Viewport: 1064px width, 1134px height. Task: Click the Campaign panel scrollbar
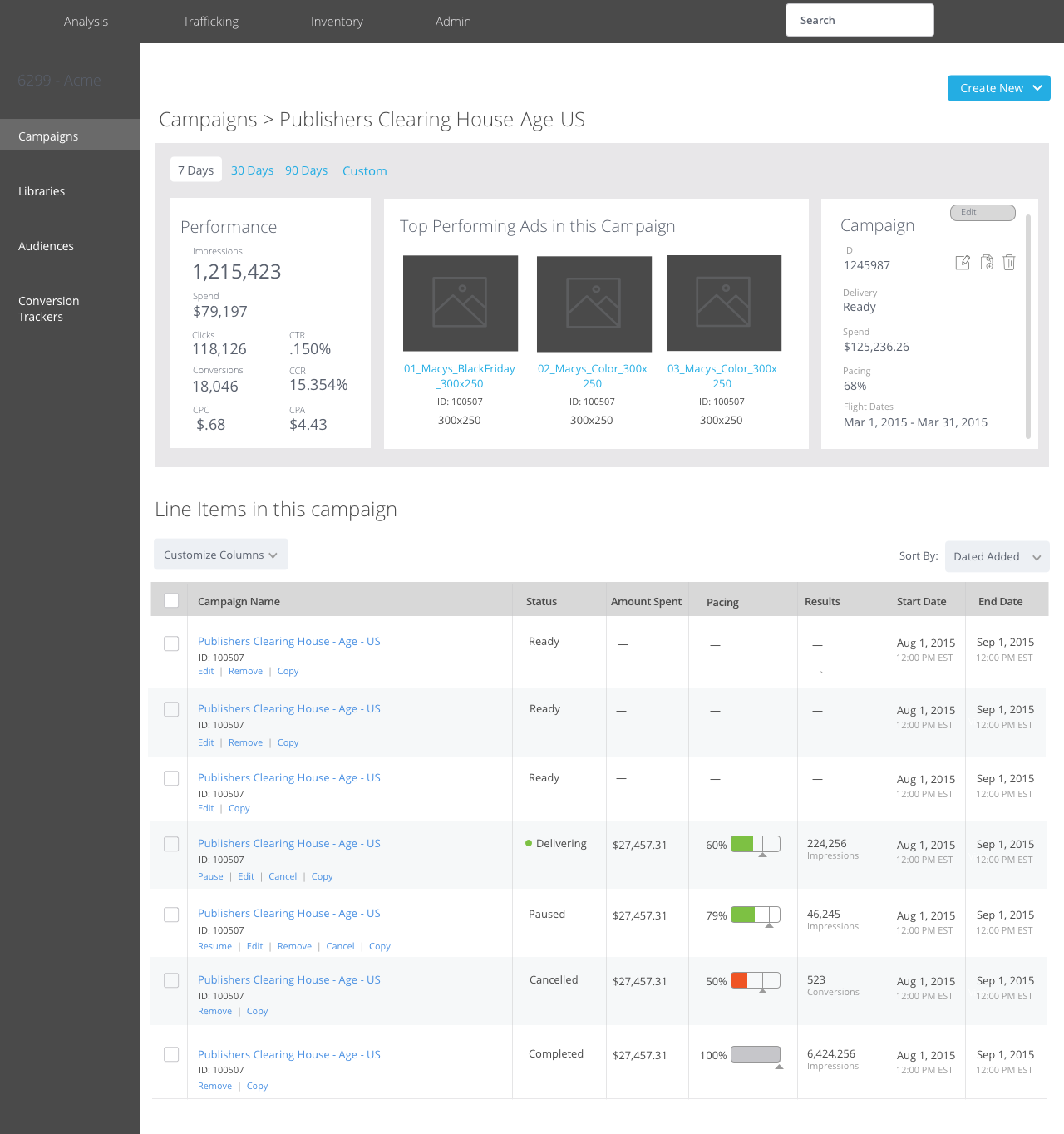pos(1028,326)
